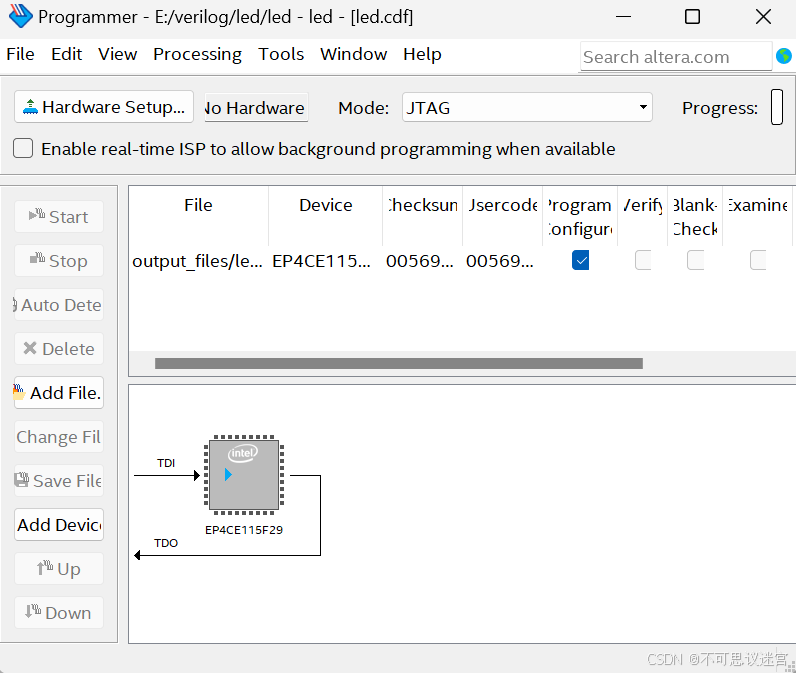Image resolution: width=796 pixels, height=673 pixels.
Task: Enable Verify checkbox for EP4CE115
Action: tap(643, 260)
